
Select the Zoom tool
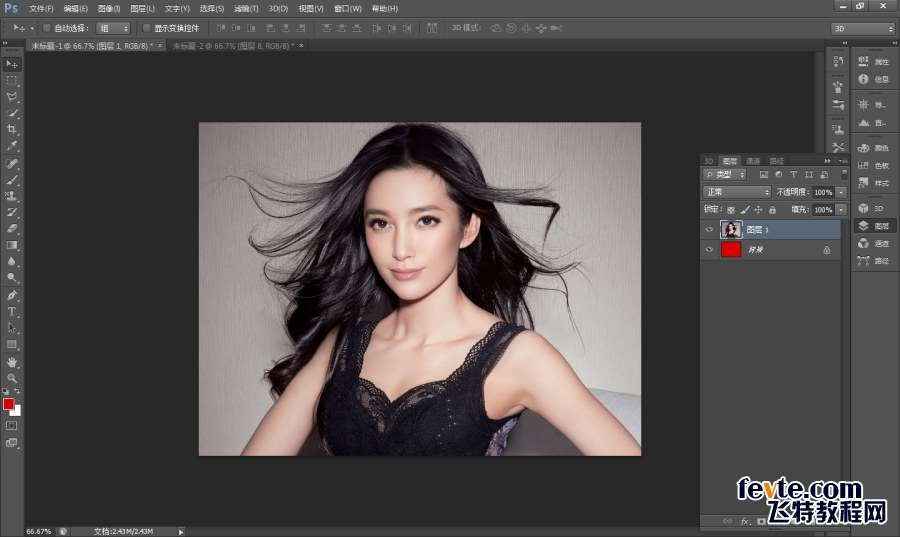pos(11,378)
